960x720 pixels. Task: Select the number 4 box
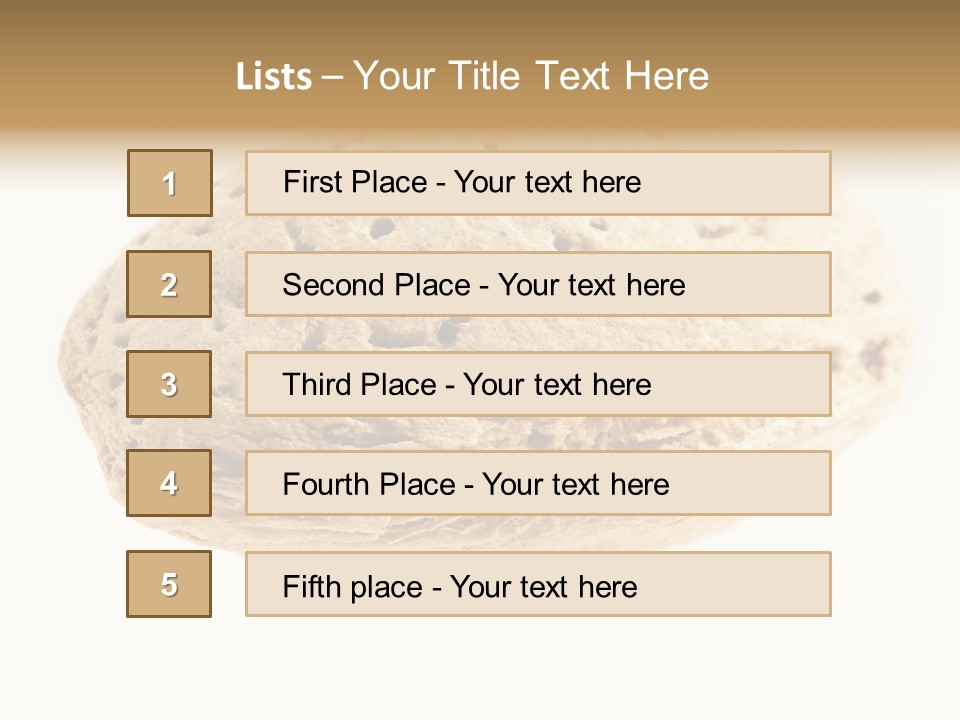169,483
